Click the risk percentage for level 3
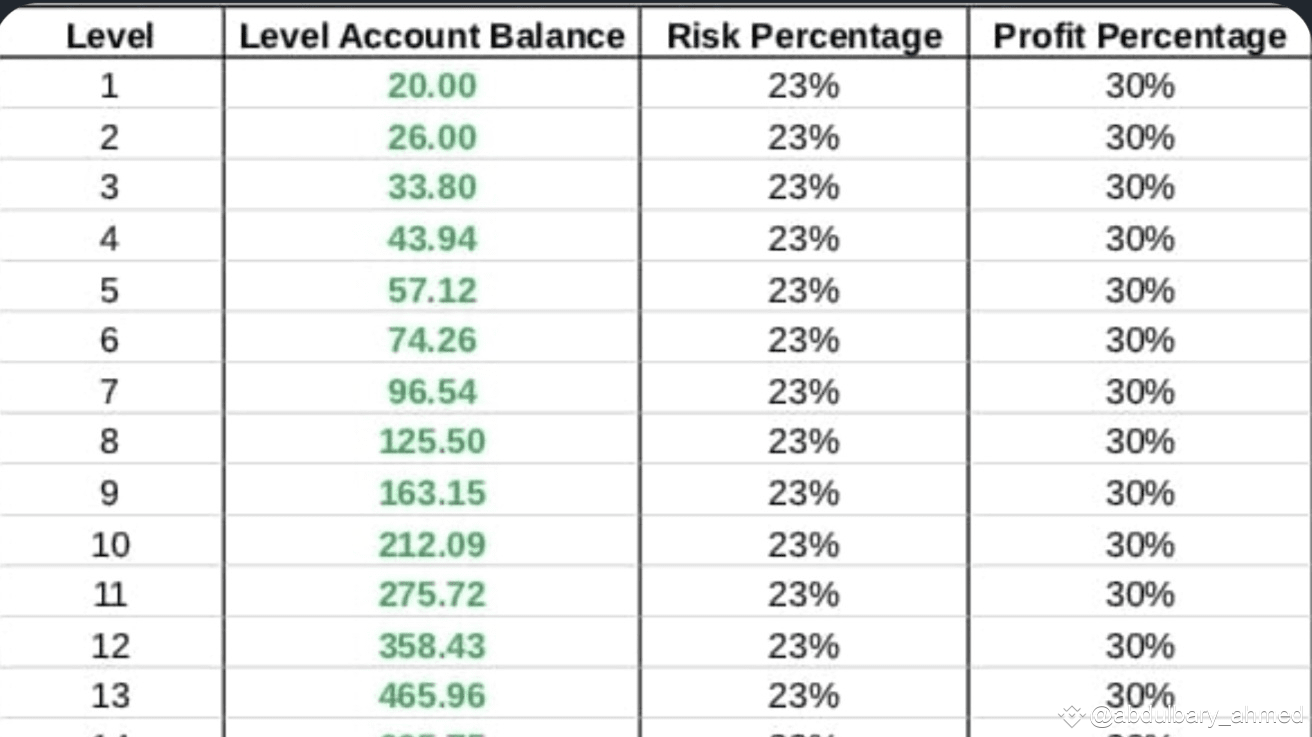 (804, 188)
